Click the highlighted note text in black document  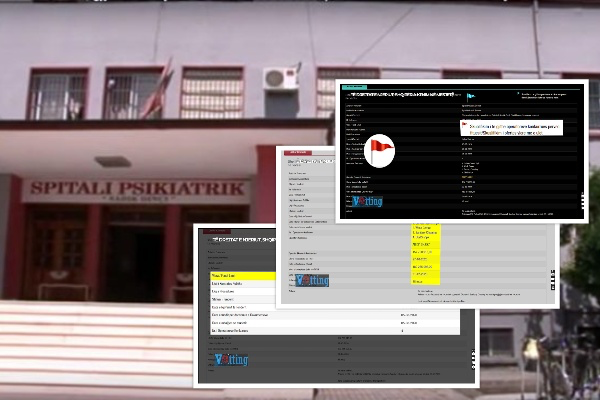[x=514, y=128]
